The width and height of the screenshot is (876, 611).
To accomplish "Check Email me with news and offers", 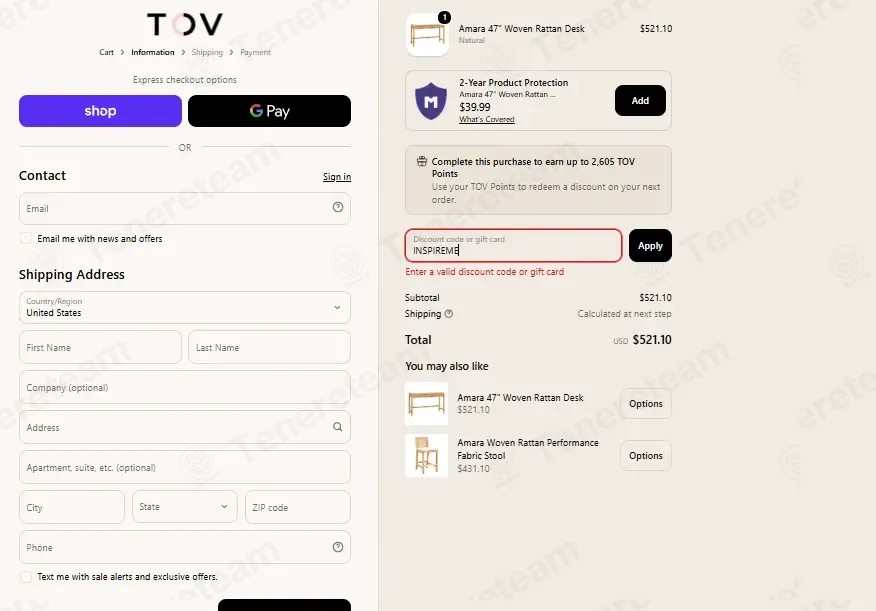I will (26, 238).
